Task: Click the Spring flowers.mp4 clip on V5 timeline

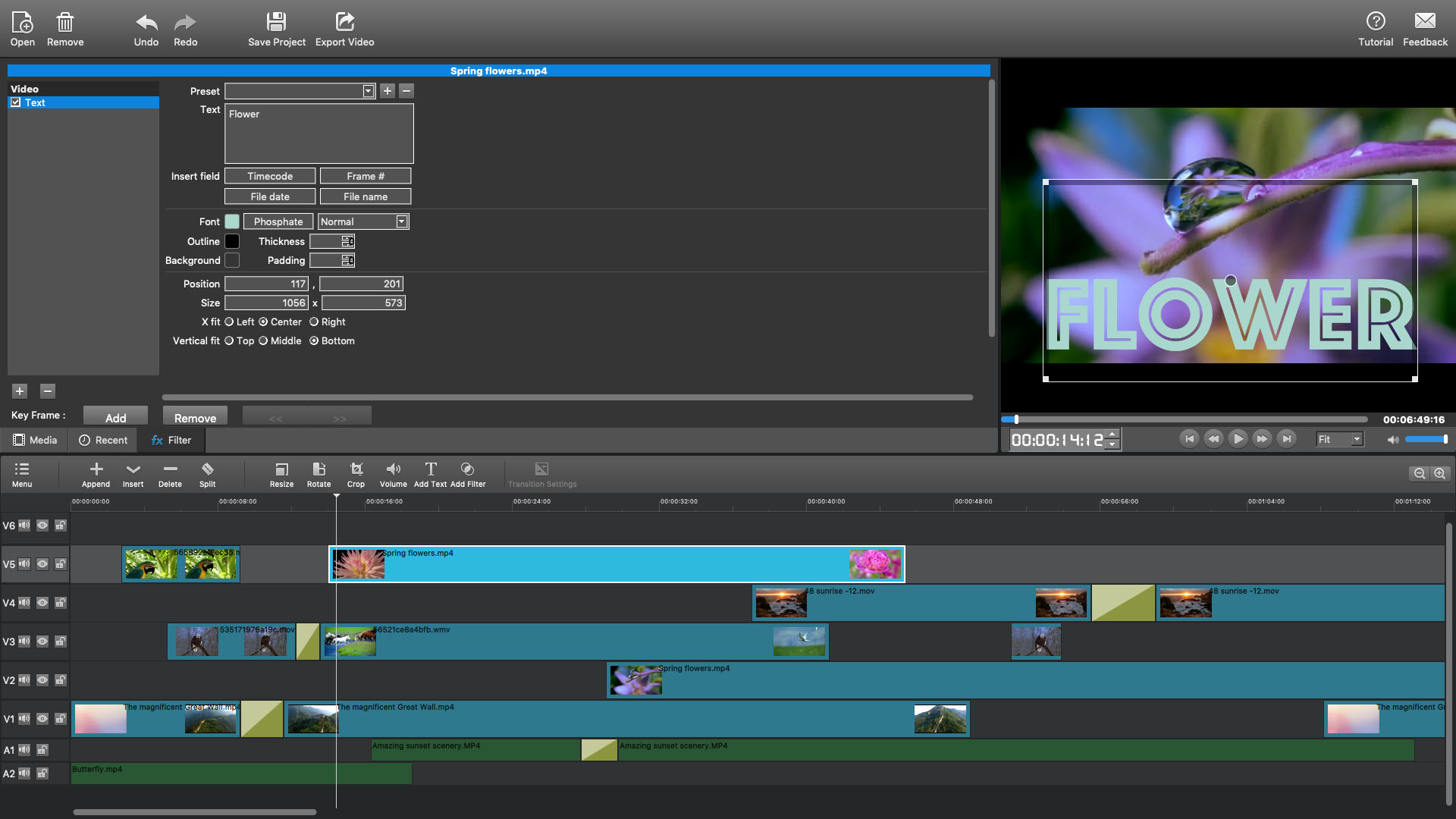Action: click(x=615, y=563)
